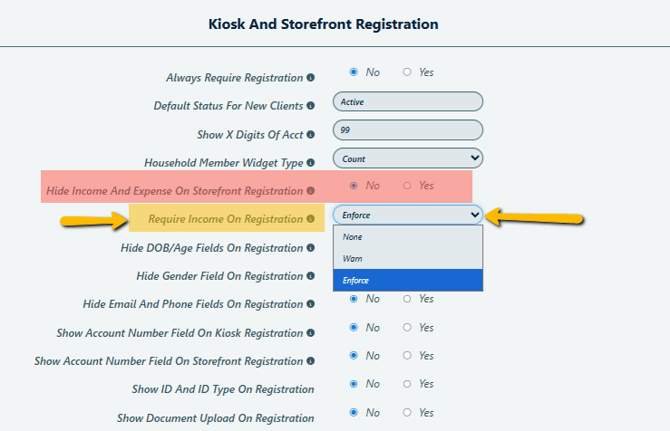Click the Default Status field showing Active
Viewport: 670px width, 431px height.
tap(408, 102)
